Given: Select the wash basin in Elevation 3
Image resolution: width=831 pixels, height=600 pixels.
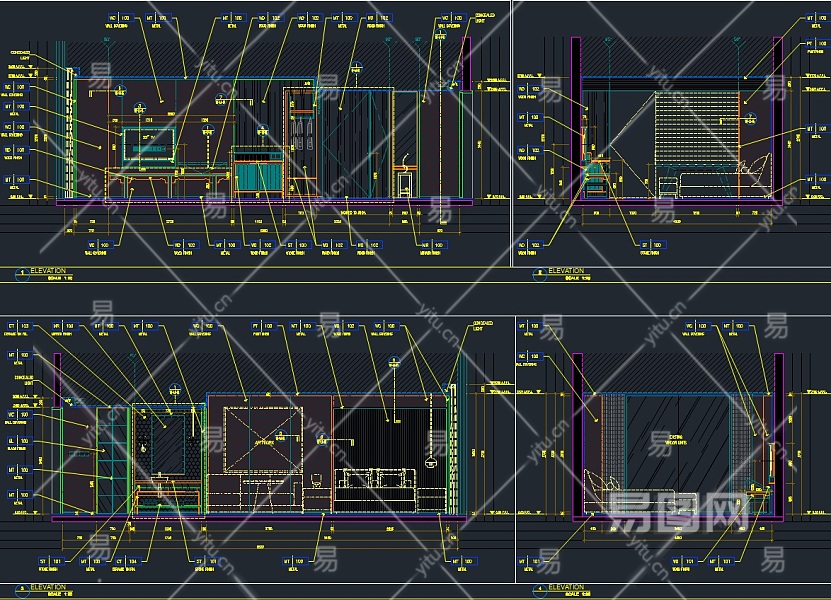Looking at the screenshot, I should click(x=162, y=480).
